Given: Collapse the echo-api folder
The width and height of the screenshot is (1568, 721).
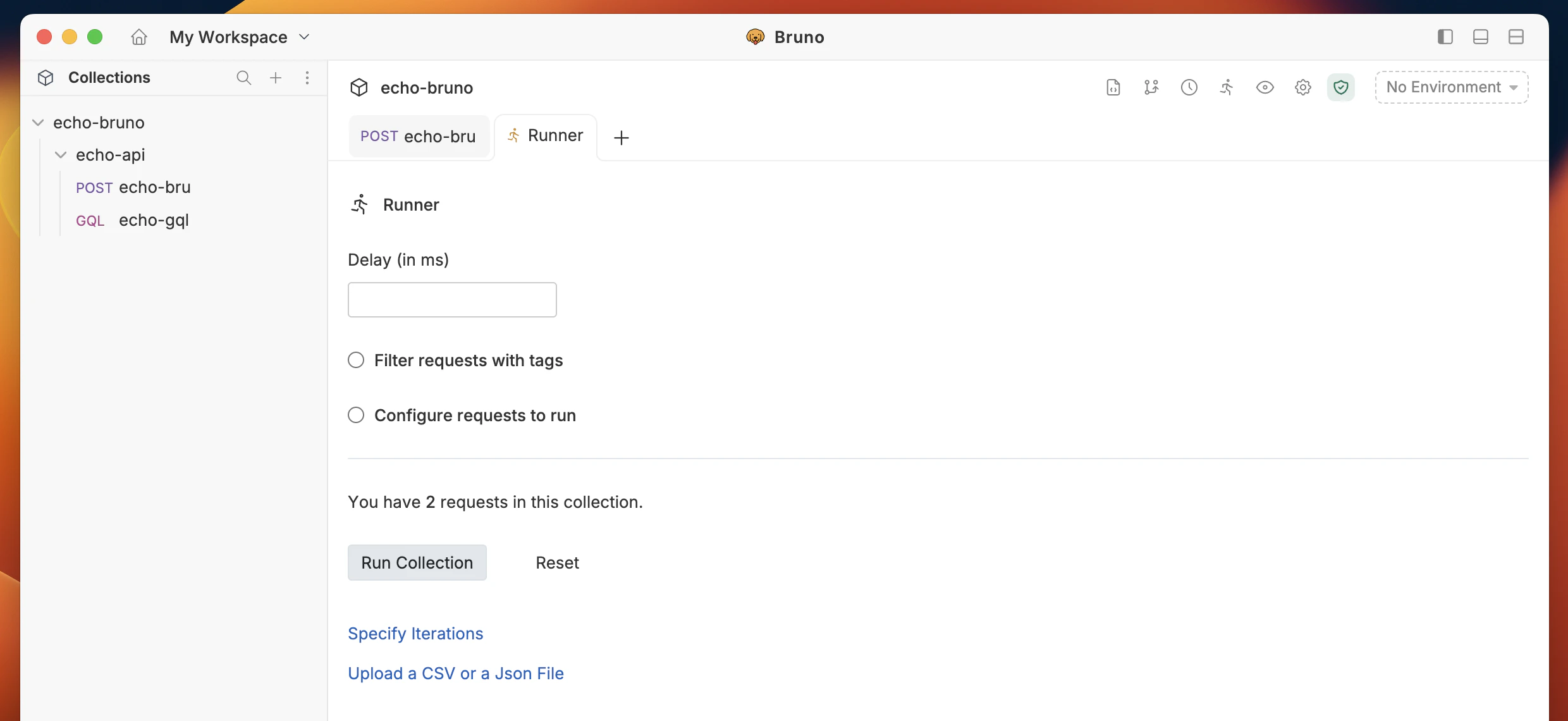Looking at the screenshot, I should pyautogui.click(x=61, y=155).
